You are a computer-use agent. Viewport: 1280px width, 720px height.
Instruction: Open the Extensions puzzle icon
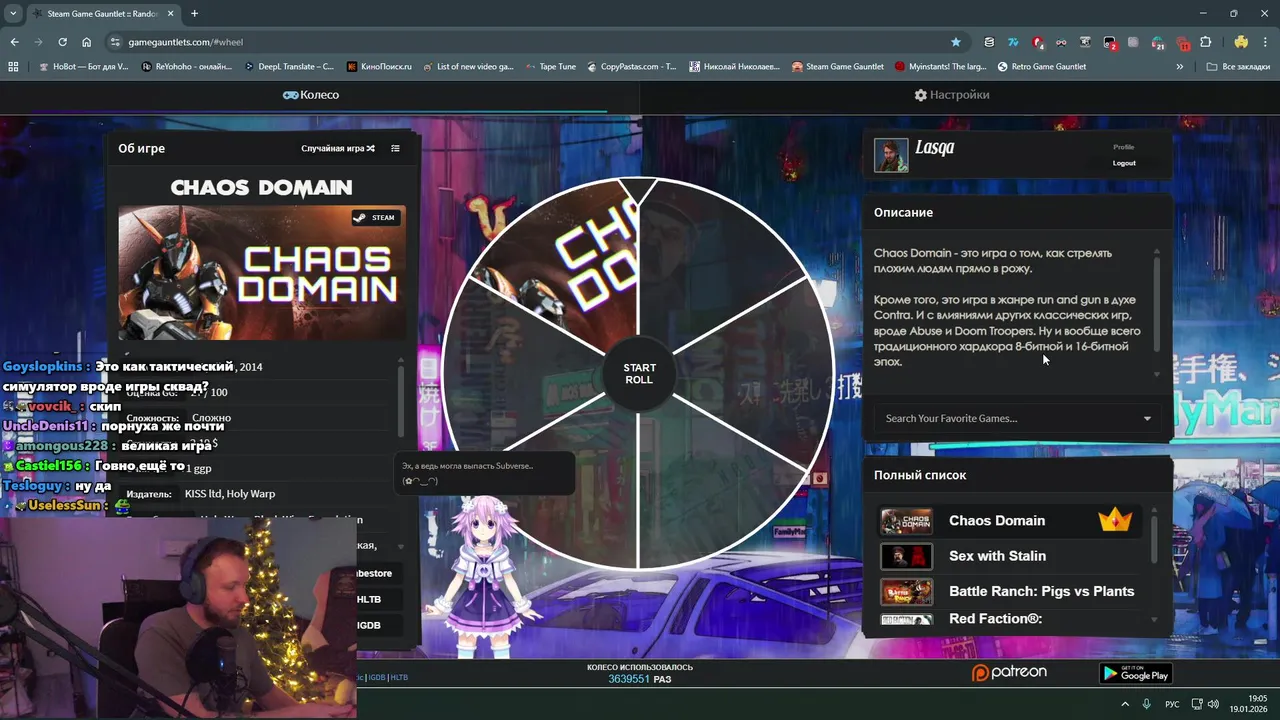[1205, 42]
